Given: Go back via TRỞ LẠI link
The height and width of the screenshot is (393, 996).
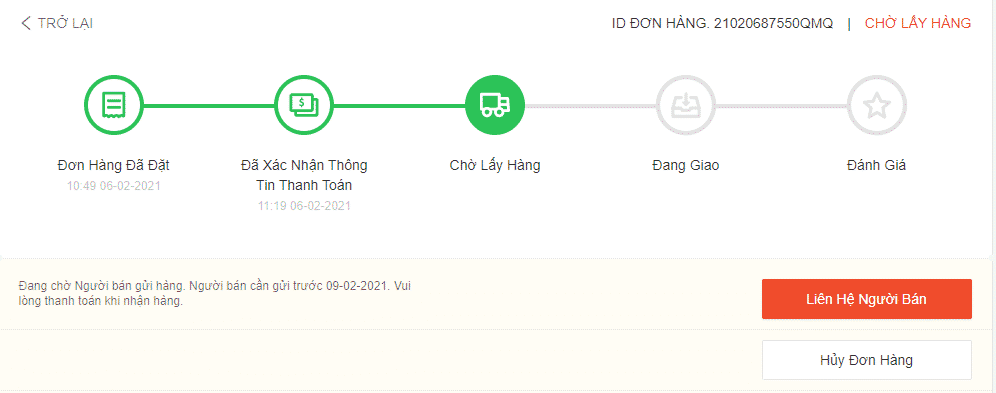Looking at the screenshot, I should pyautogui.click(x=65, y=23).
